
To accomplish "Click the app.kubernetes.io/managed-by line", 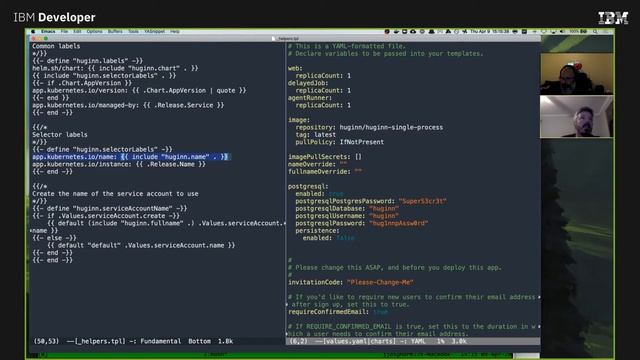I will coord(128,105).
